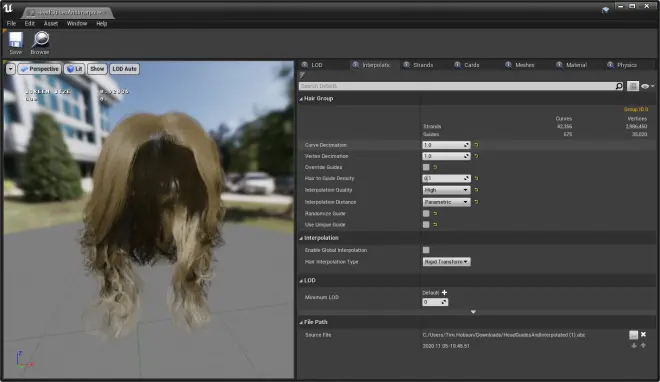Collapse the Hair Group section

pos(301,99)
